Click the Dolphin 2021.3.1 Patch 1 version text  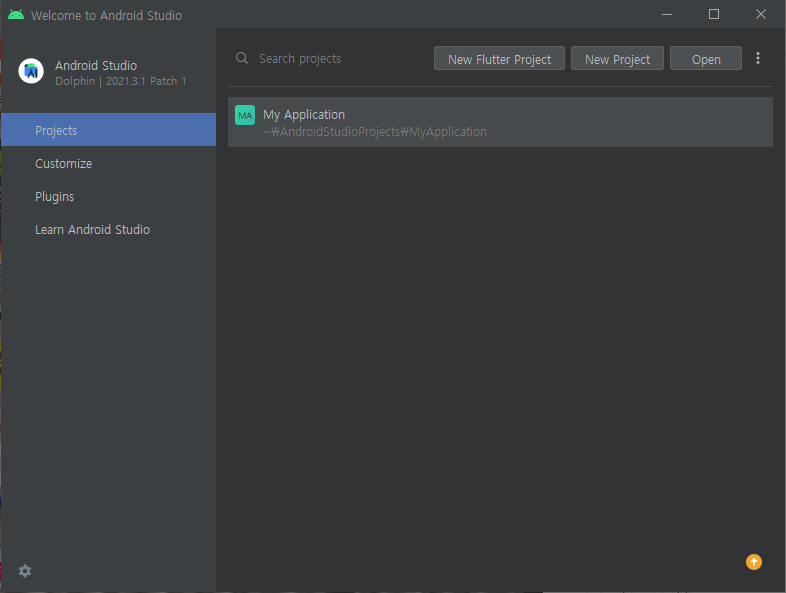[x=120, y=81]
